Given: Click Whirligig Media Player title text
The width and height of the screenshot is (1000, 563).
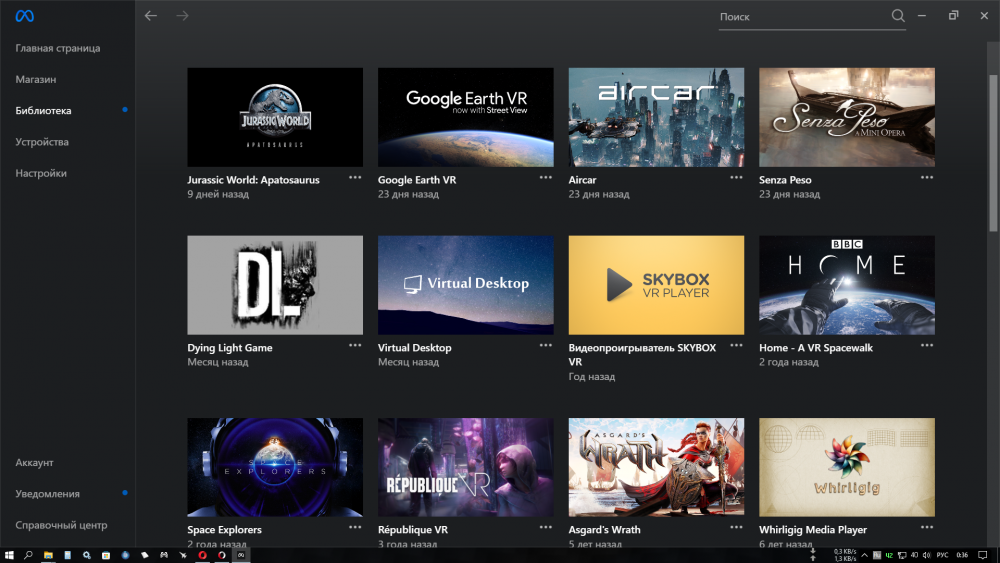Looking at the screenshot, I should tap(813, 530).
